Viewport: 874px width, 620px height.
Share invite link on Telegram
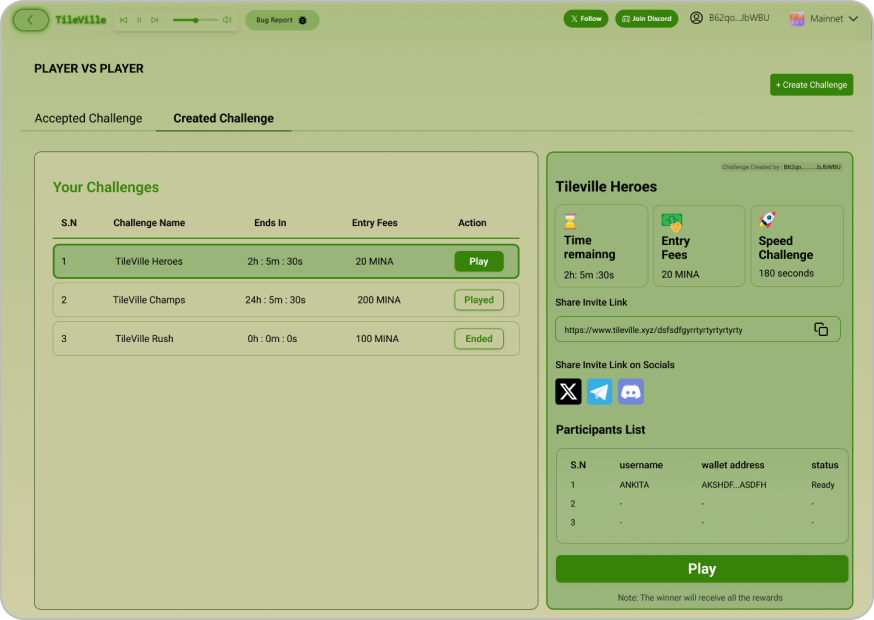click(600, 391)
